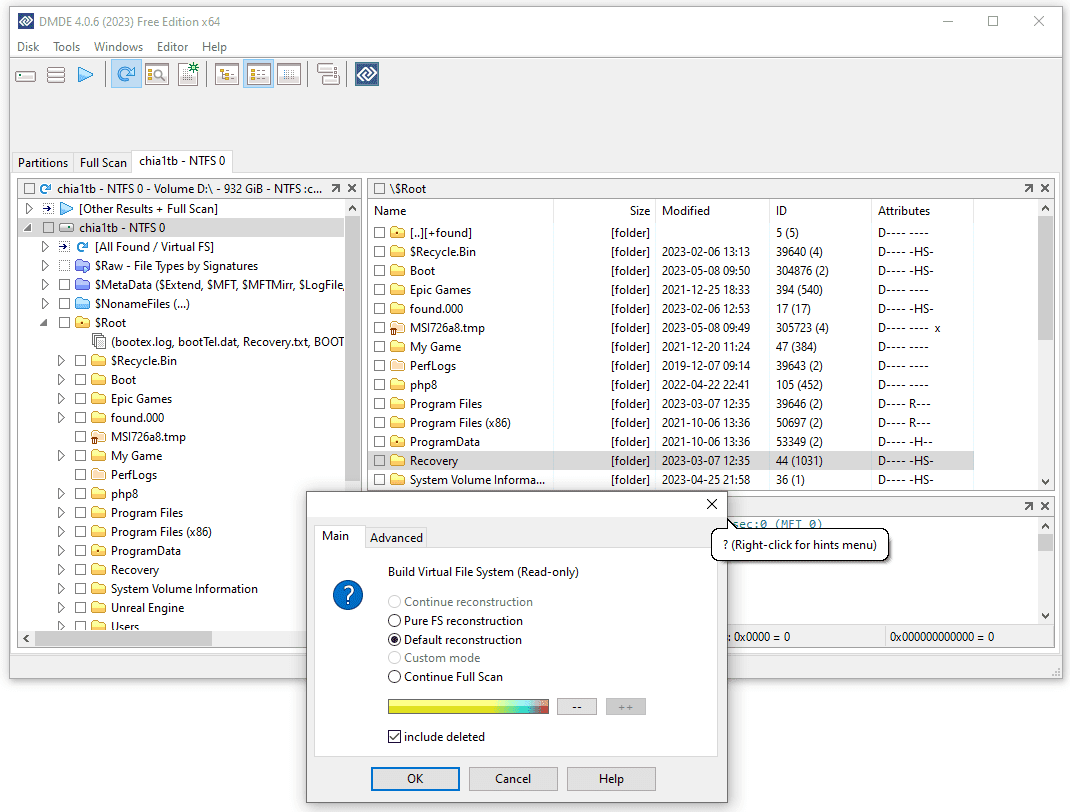Select Pure FS reconstruction option

click(x=395, y=621)
